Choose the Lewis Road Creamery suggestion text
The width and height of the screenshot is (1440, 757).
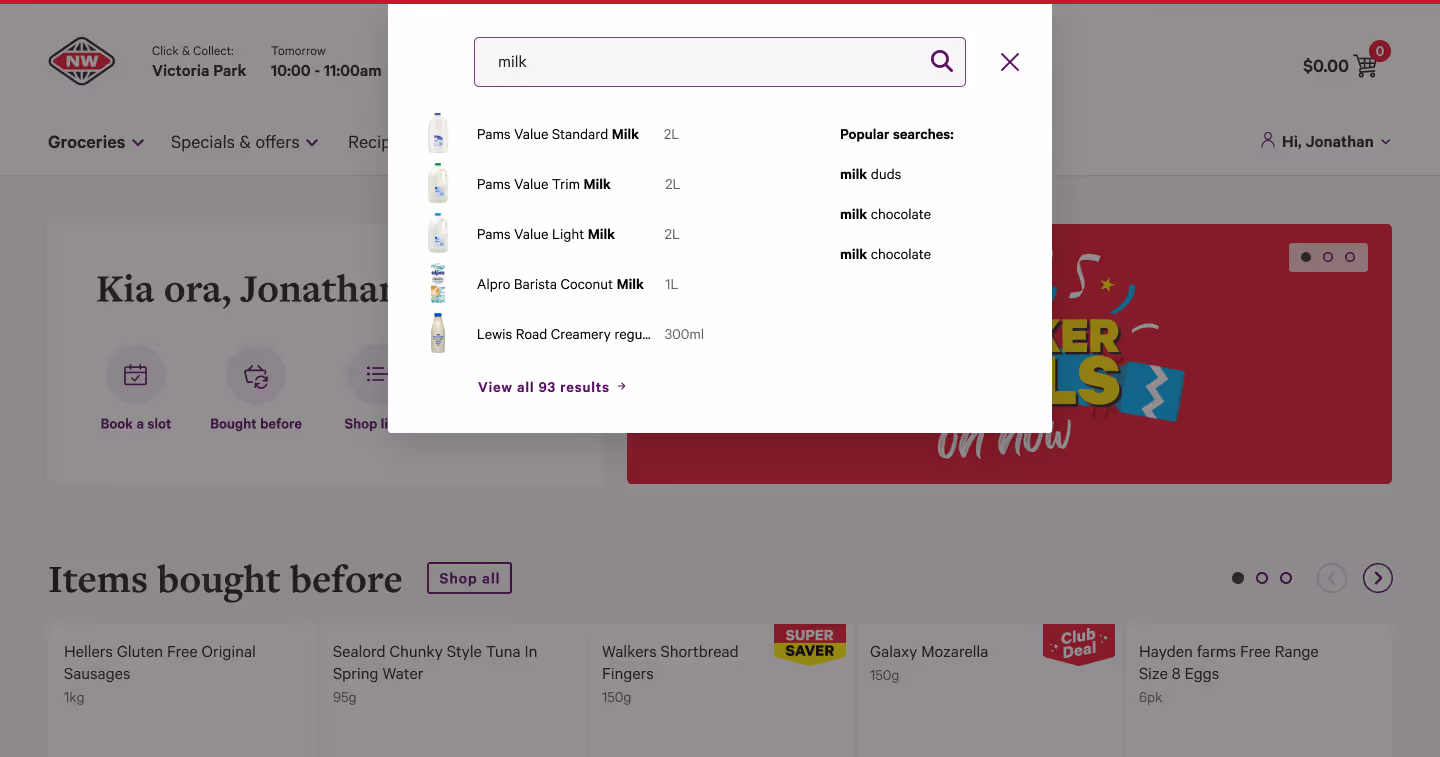[564, 334]
